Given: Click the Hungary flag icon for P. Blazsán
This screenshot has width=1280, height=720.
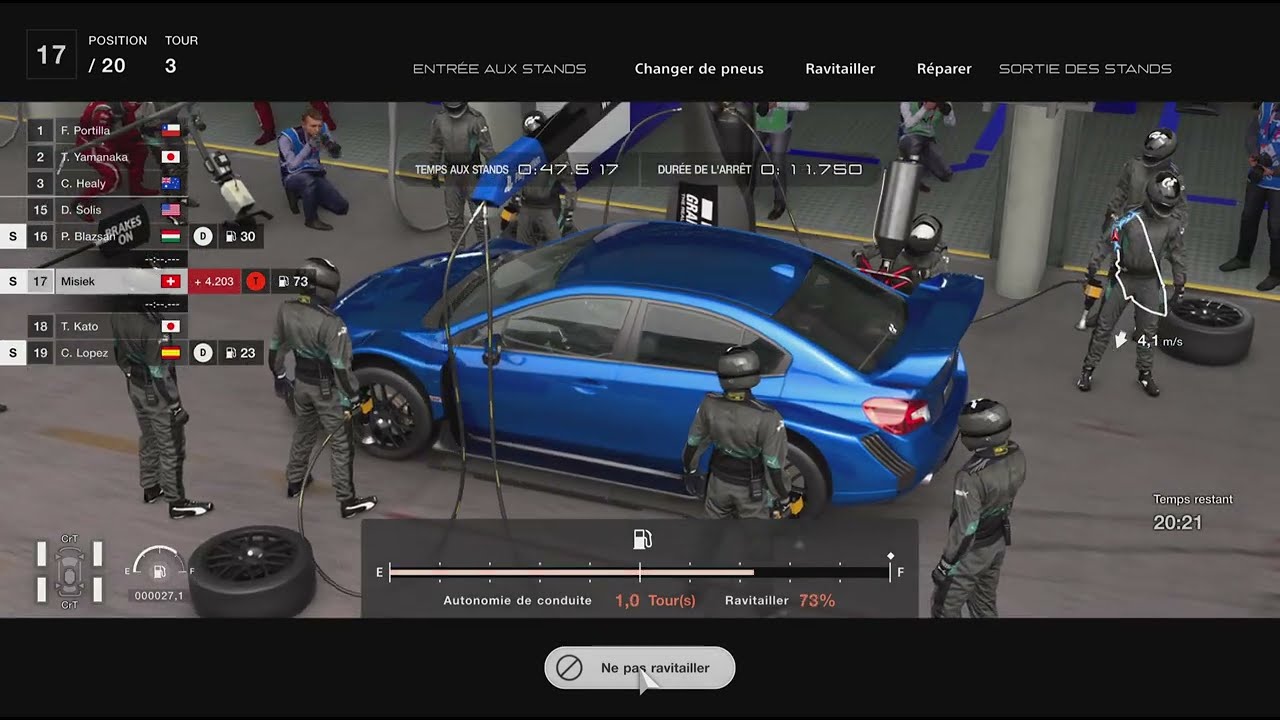Looking at the screenshot, I should click(170, 237).
